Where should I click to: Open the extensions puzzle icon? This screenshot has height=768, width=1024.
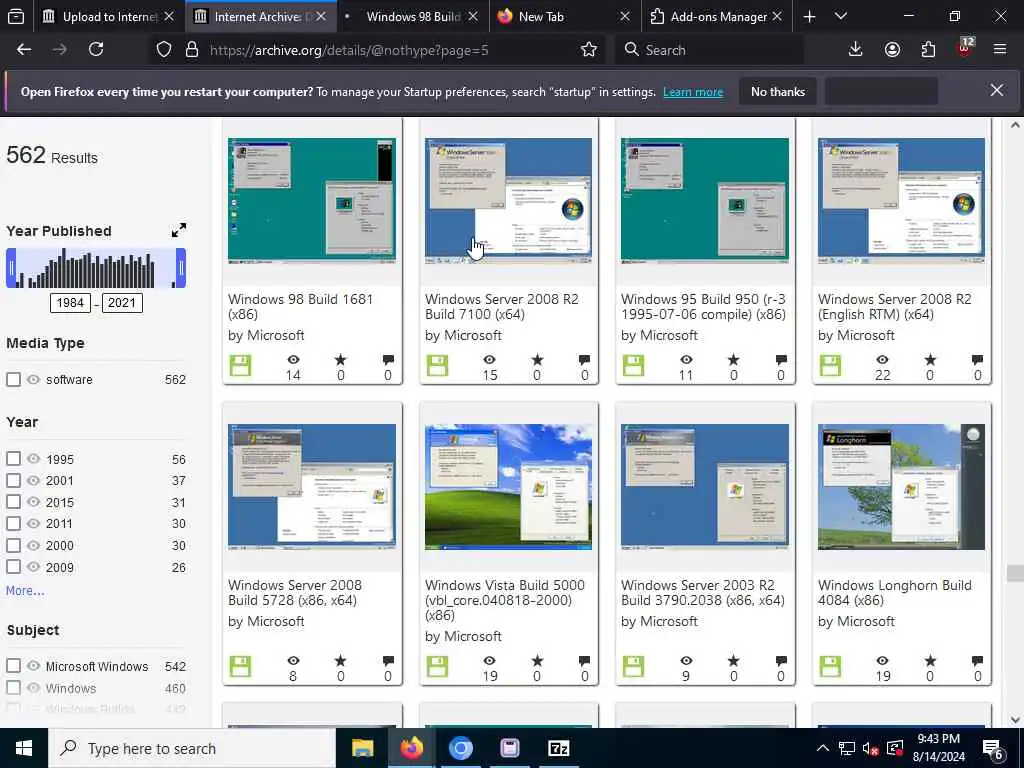[928, 50]
